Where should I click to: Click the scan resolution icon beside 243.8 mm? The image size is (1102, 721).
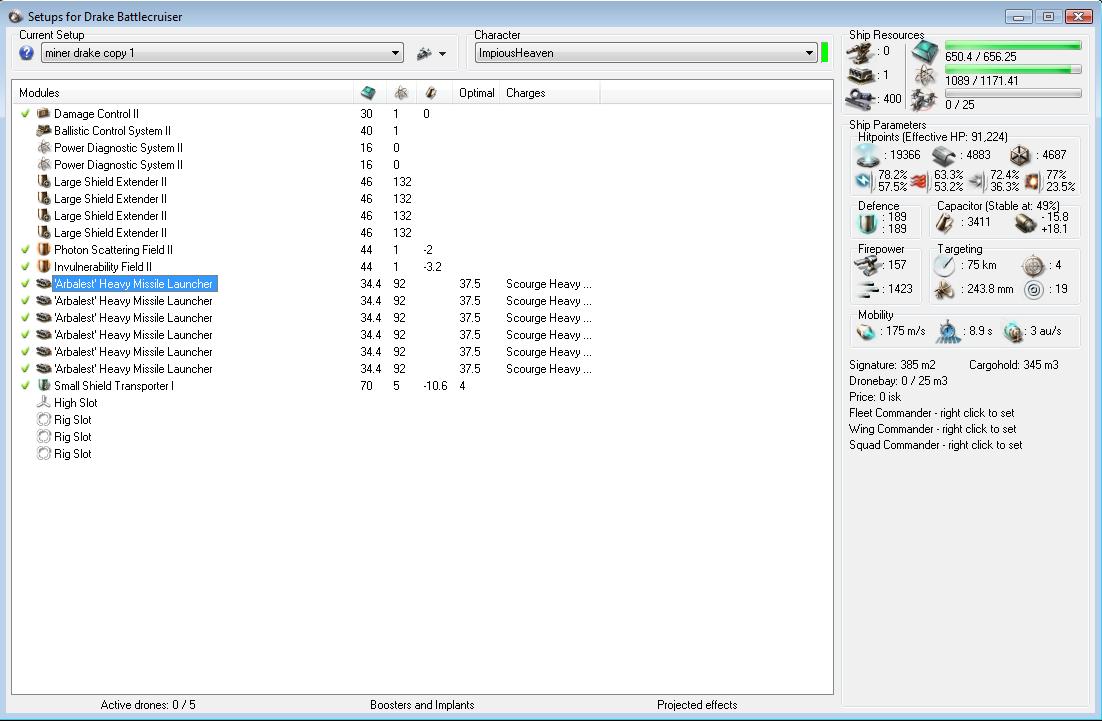pos(944,290)
